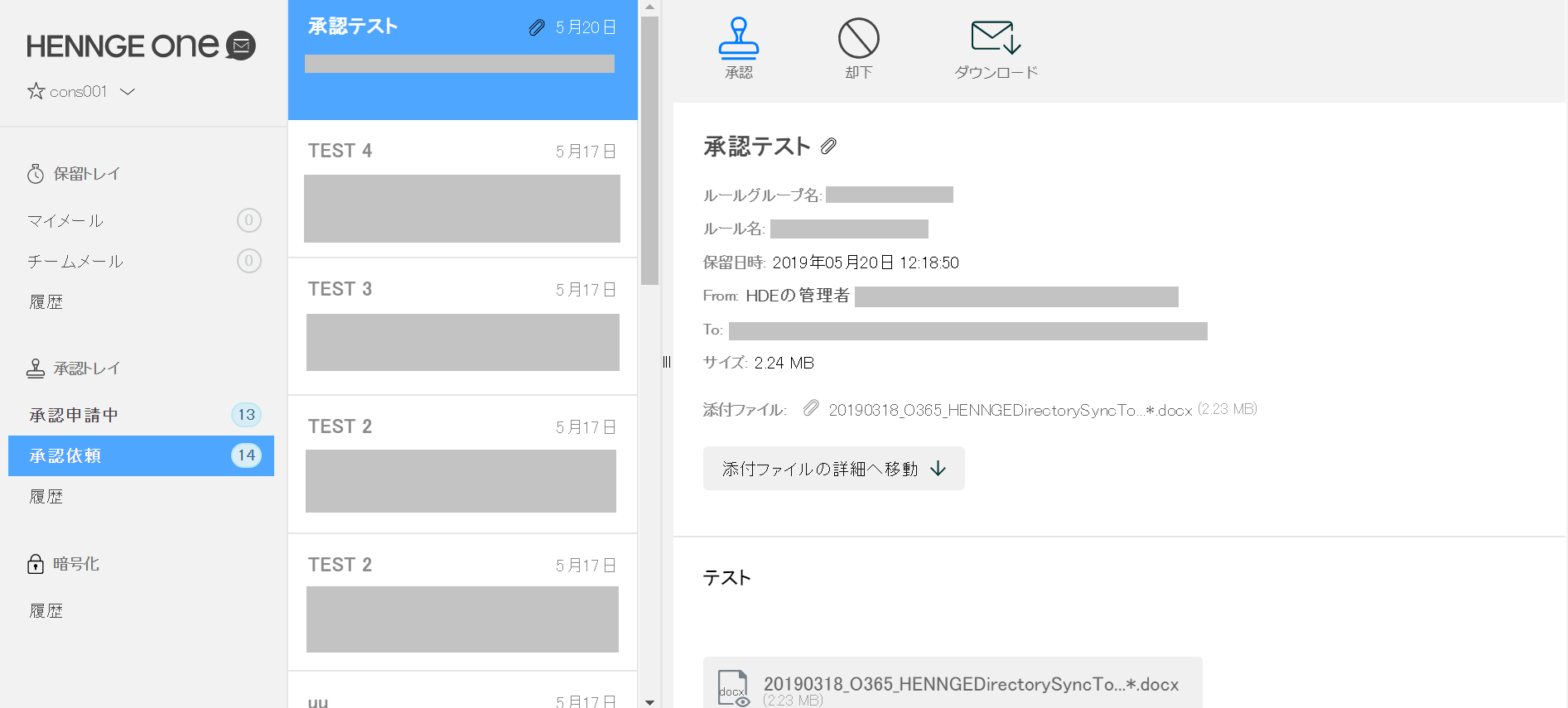Click the star icon beside cons001

coord(36,91)
